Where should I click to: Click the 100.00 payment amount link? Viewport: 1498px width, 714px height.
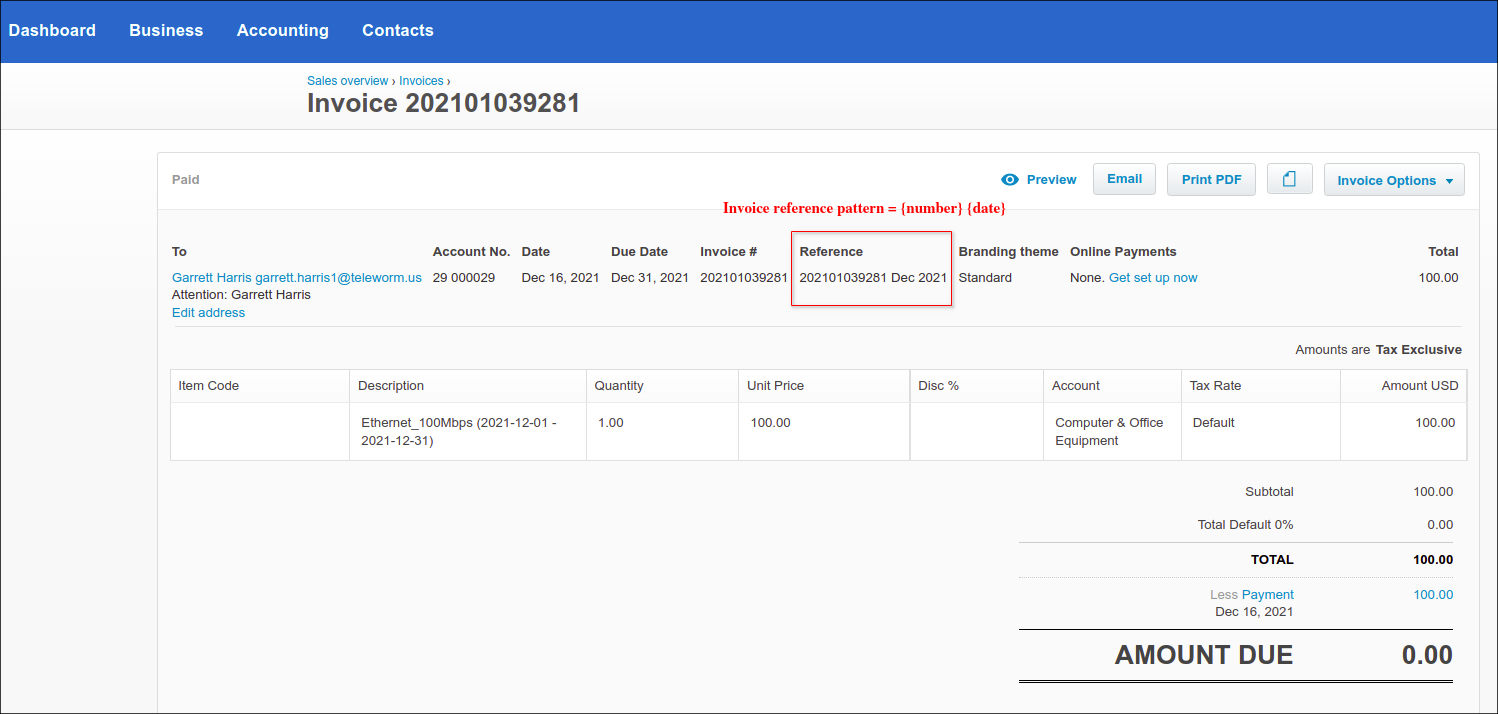[x=1432, y=595]
